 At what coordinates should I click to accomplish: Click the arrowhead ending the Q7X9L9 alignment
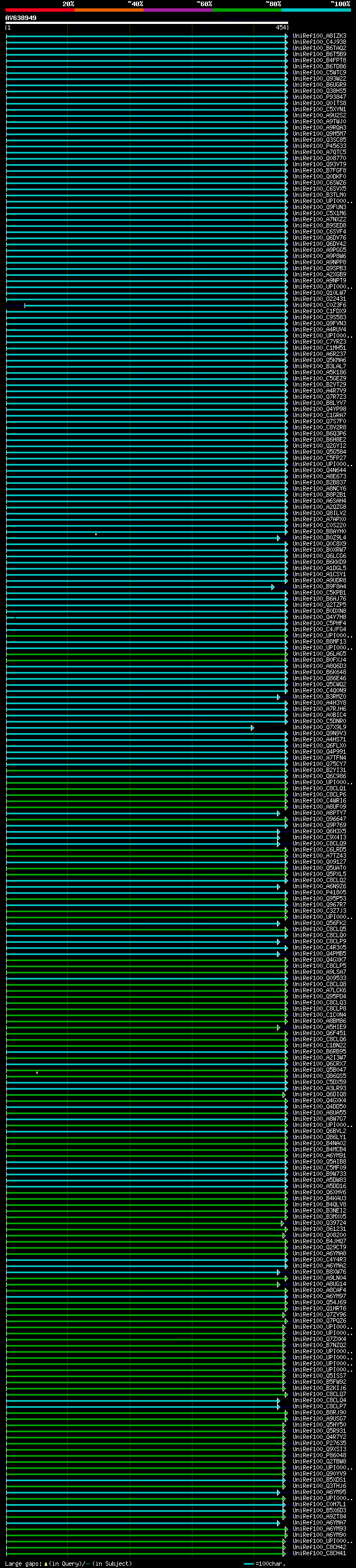(253, 728)
